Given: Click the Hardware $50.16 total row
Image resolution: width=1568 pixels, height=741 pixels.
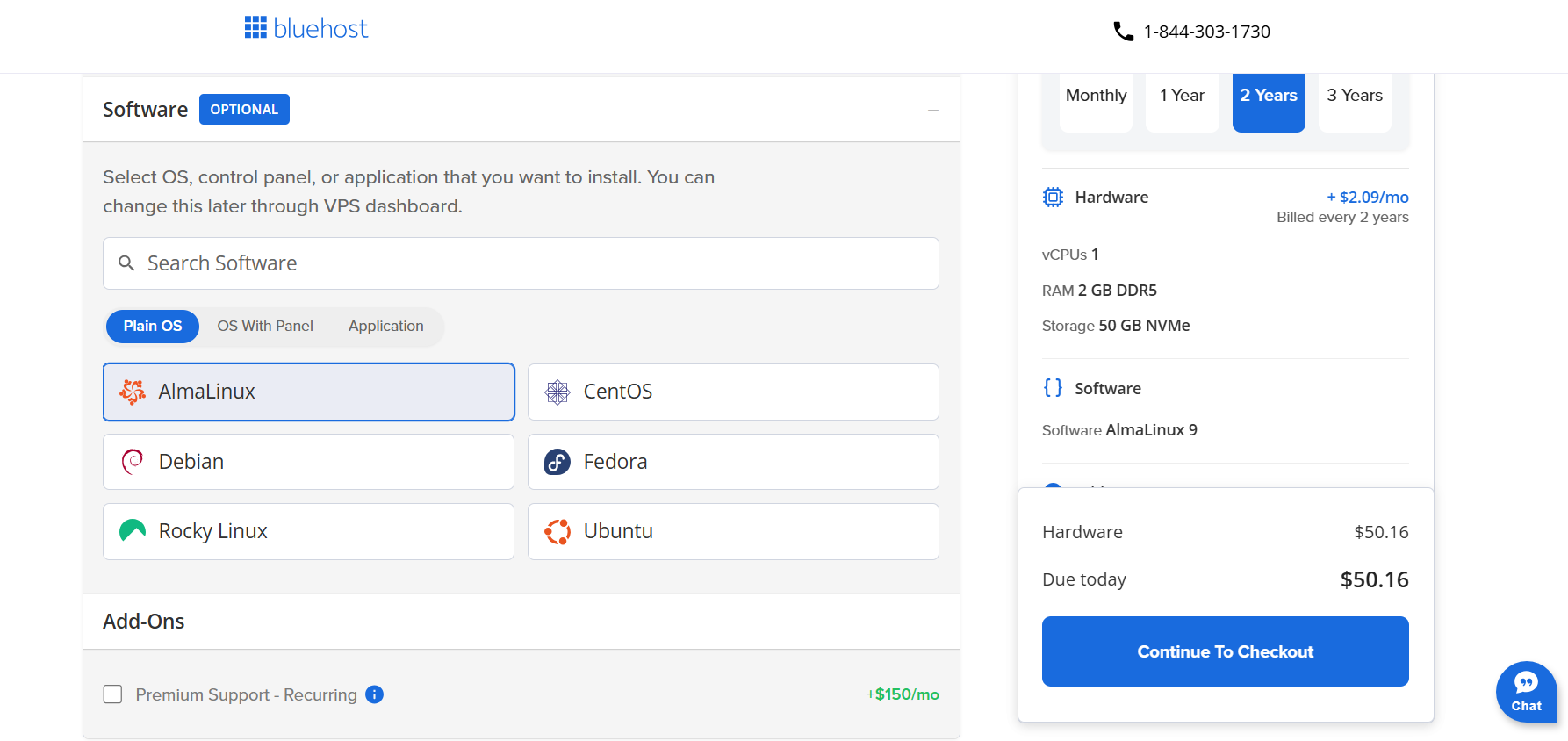Looking at the screenshot, I should click(1226, 532).
